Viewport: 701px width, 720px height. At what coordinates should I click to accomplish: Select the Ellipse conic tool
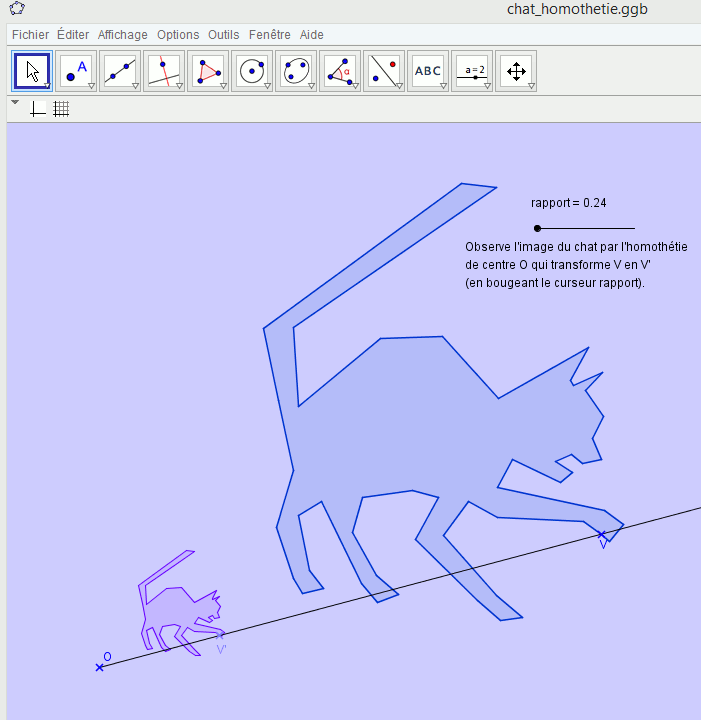point(296,71)
